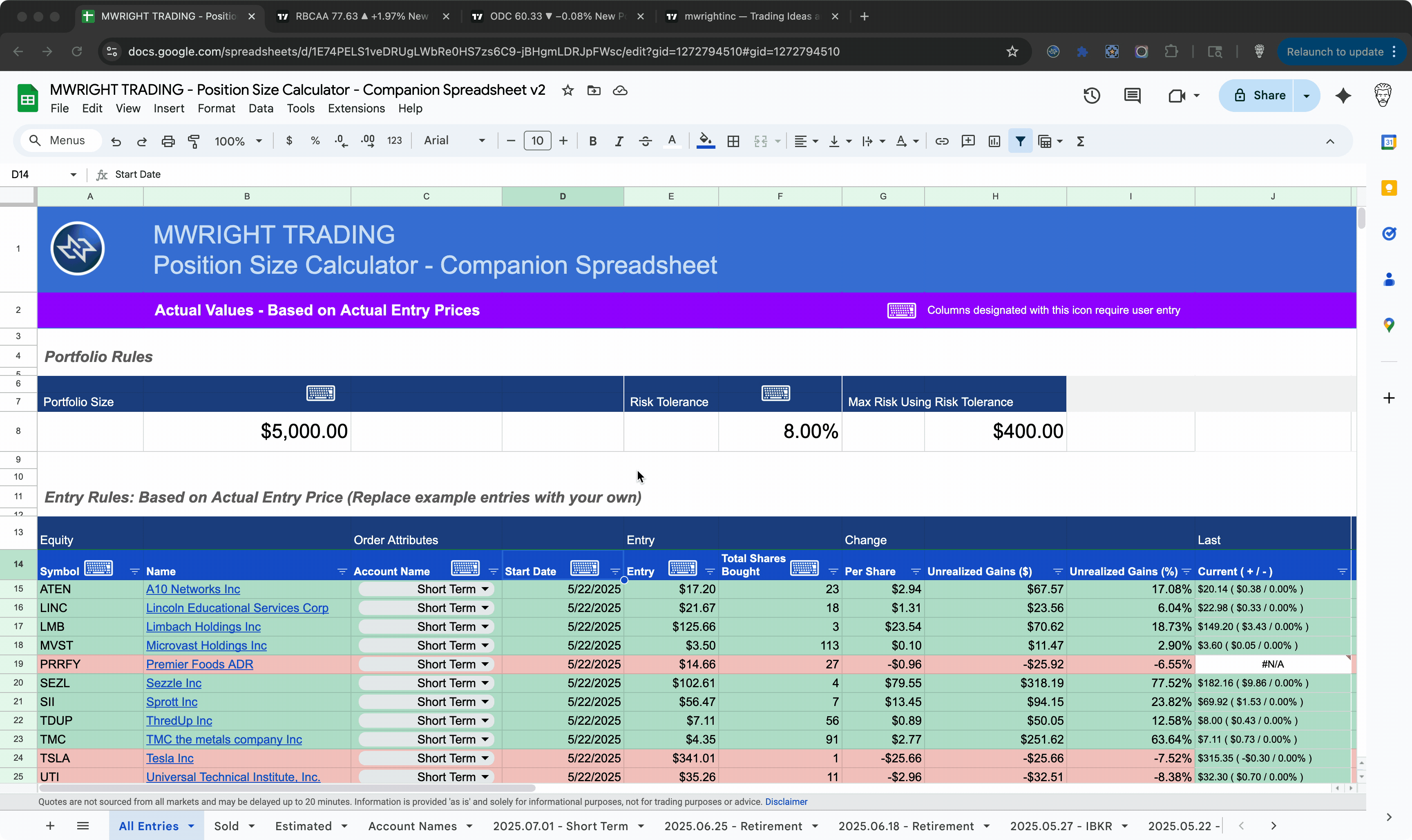The width and height of the screenshot is (1412, 840).
Task: Toggle the Filter toolbar button
Action: (x=1020, y=141)
